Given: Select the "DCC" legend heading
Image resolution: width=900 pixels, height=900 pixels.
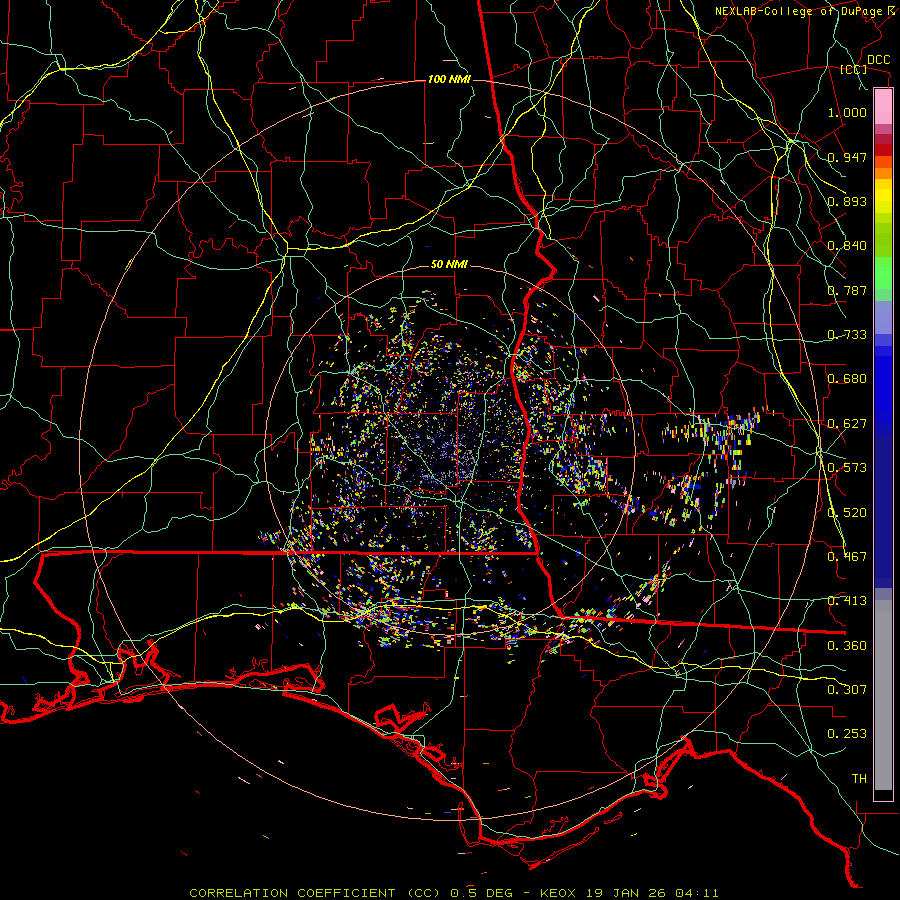Looking at the screenshot, I should (x=878, y=60).
